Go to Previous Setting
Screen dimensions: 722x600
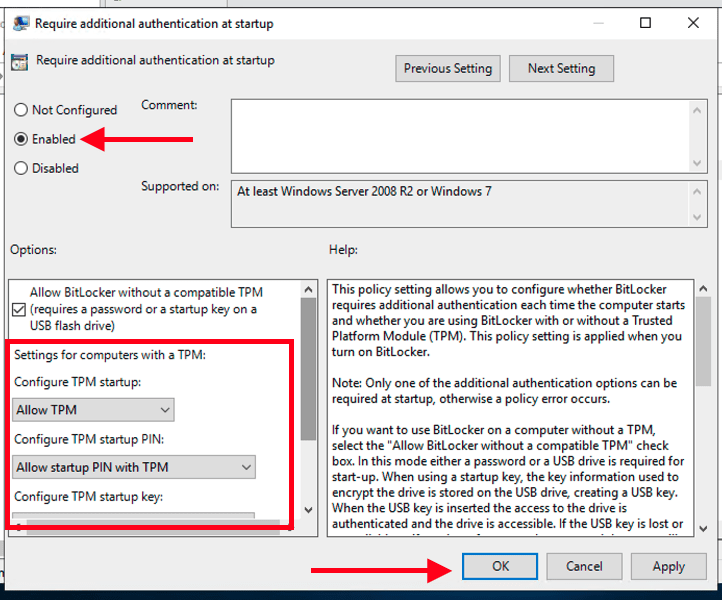click(447, 68)
